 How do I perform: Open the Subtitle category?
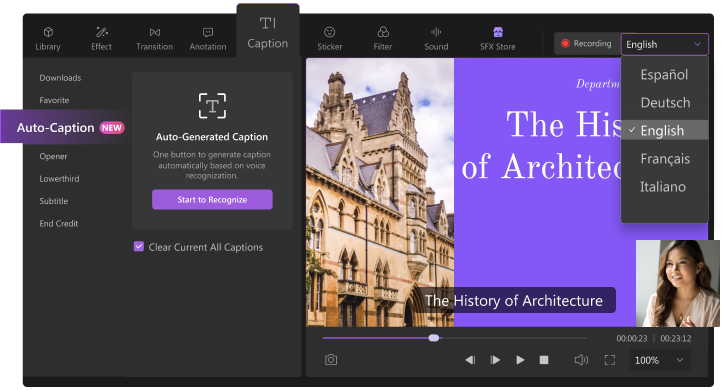pyautogui.click(x=53, y=201)
